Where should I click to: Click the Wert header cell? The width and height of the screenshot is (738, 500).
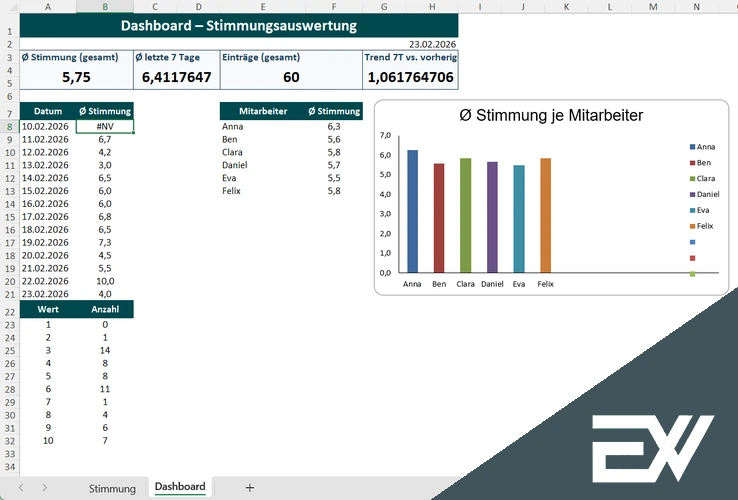[48, 309]
